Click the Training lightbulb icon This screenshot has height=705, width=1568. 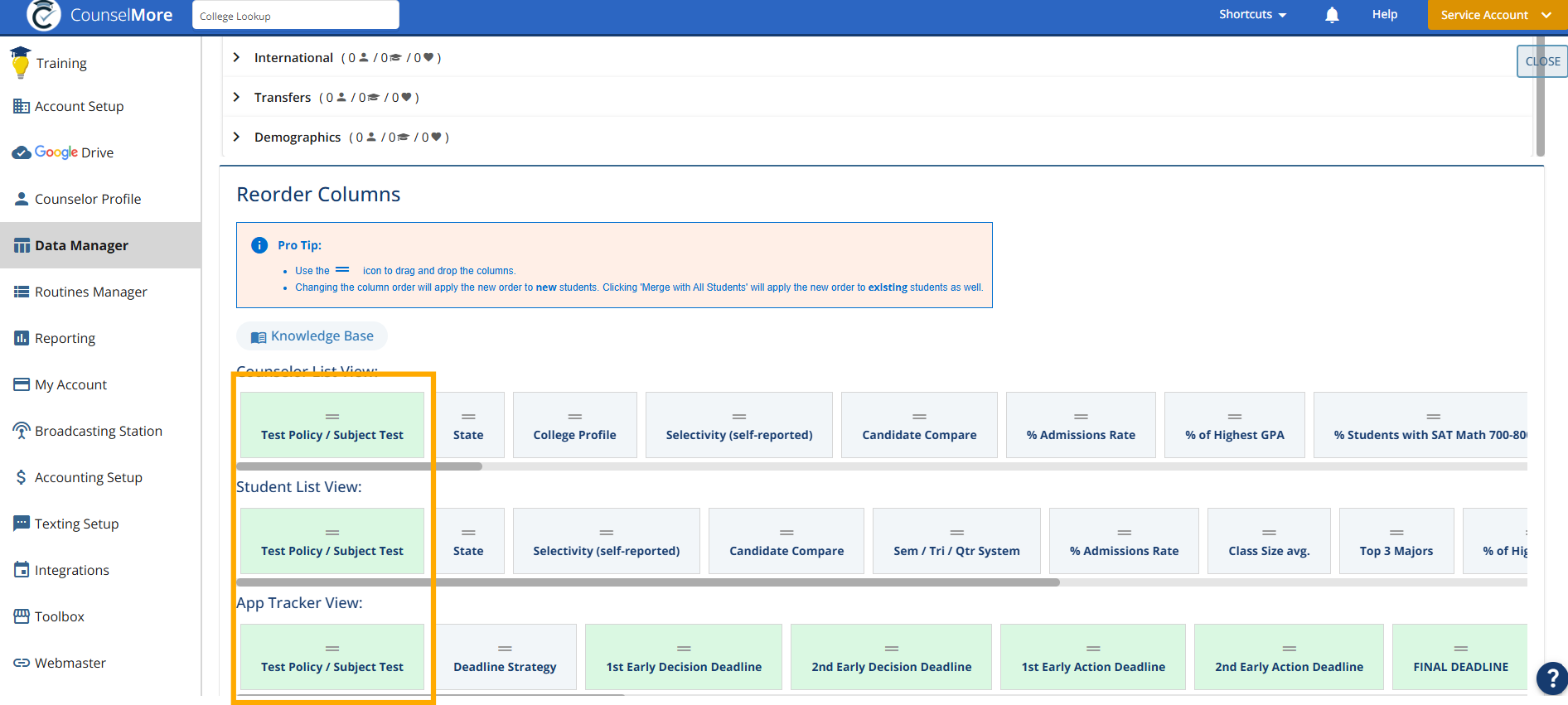(21, 63)
